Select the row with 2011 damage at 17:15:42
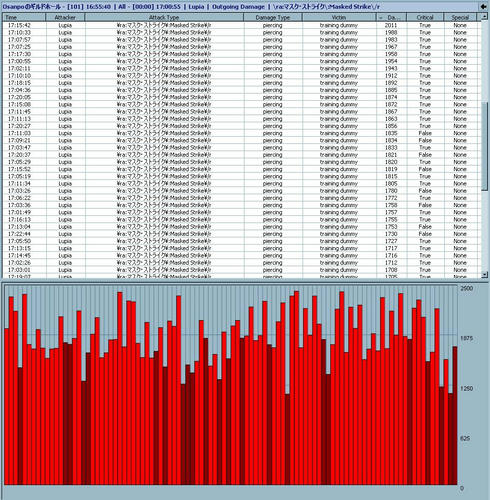 (240, 25)
